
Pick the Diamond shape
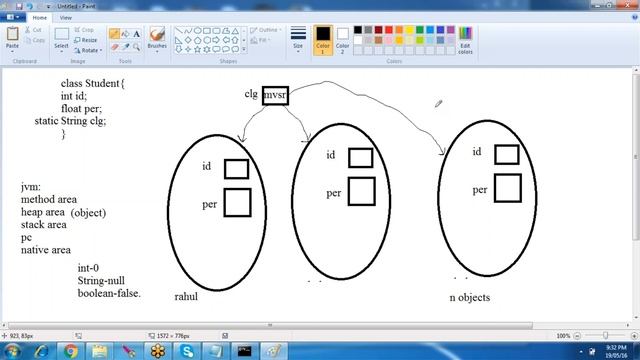[x=188, y=40]
